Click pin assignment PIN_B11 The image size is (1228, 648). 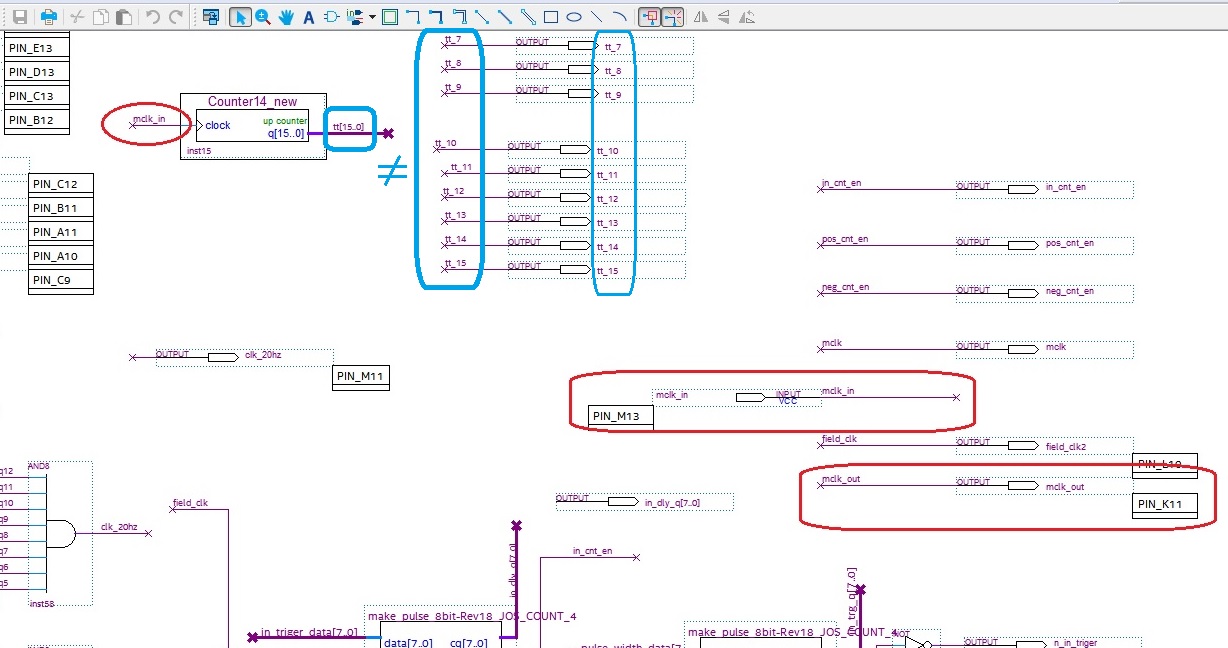point(61,208)
